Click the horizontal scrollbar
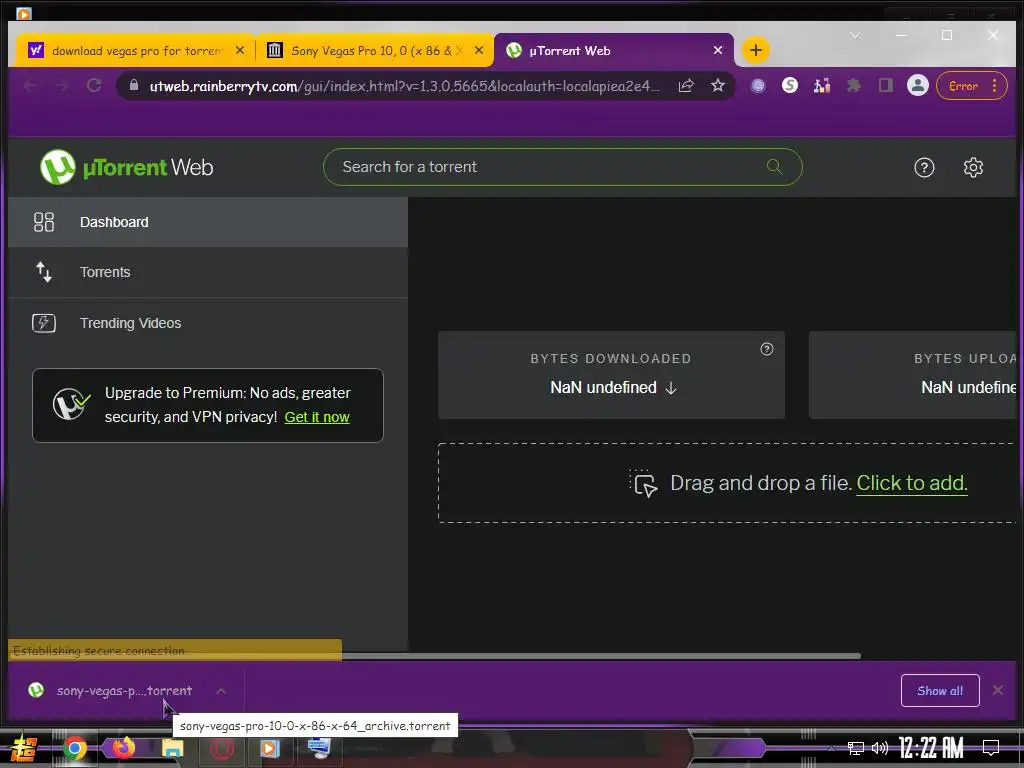Viewport: 1024px width, 768px height. coord(601,655)
